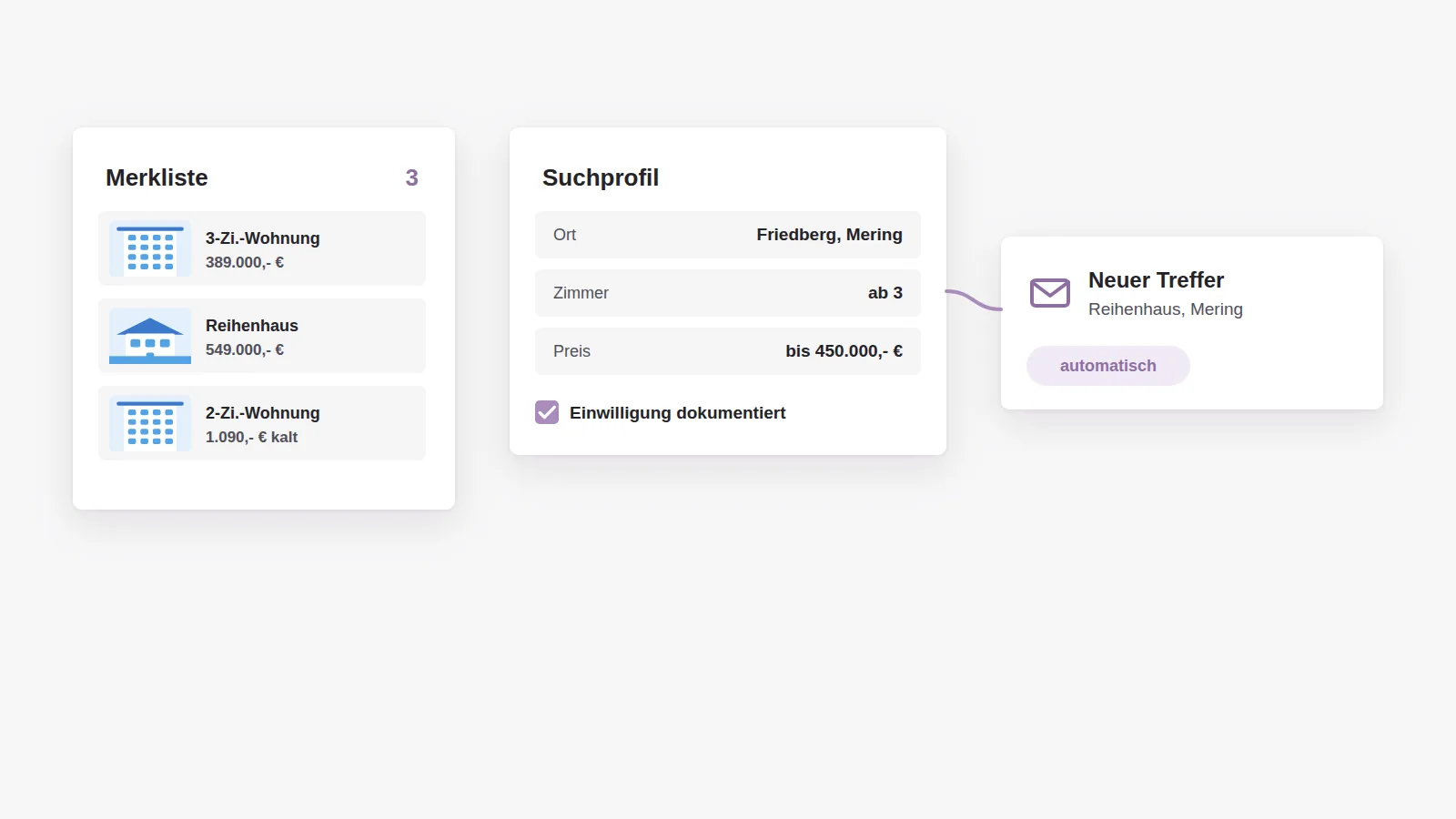Click the Merkliste heading
The height and width of the screenshot is (819, 1456).
[157, 177]
